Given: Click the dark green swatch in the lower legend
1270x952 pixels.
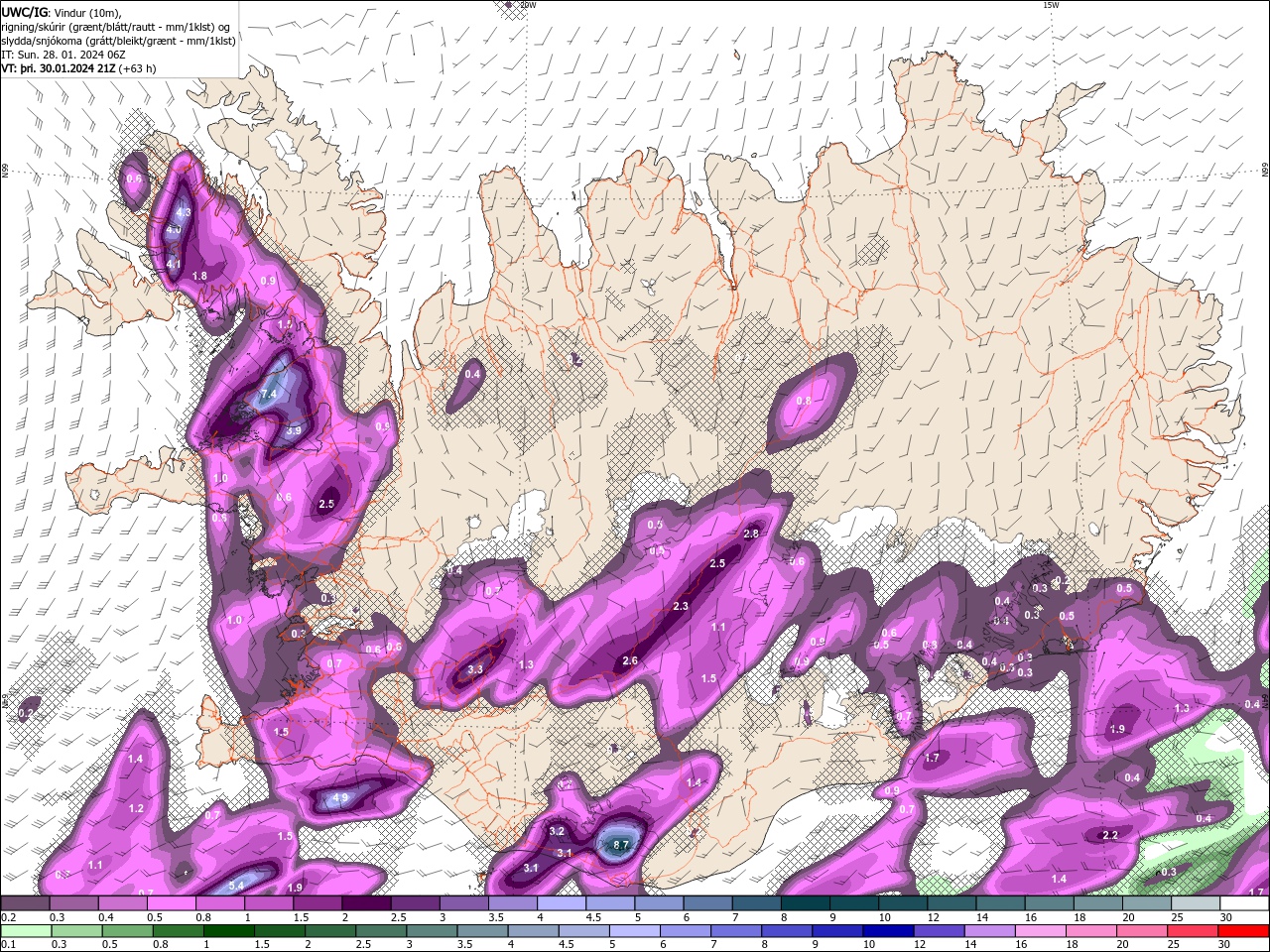Looking at the screenshot, I should (227, 930).
